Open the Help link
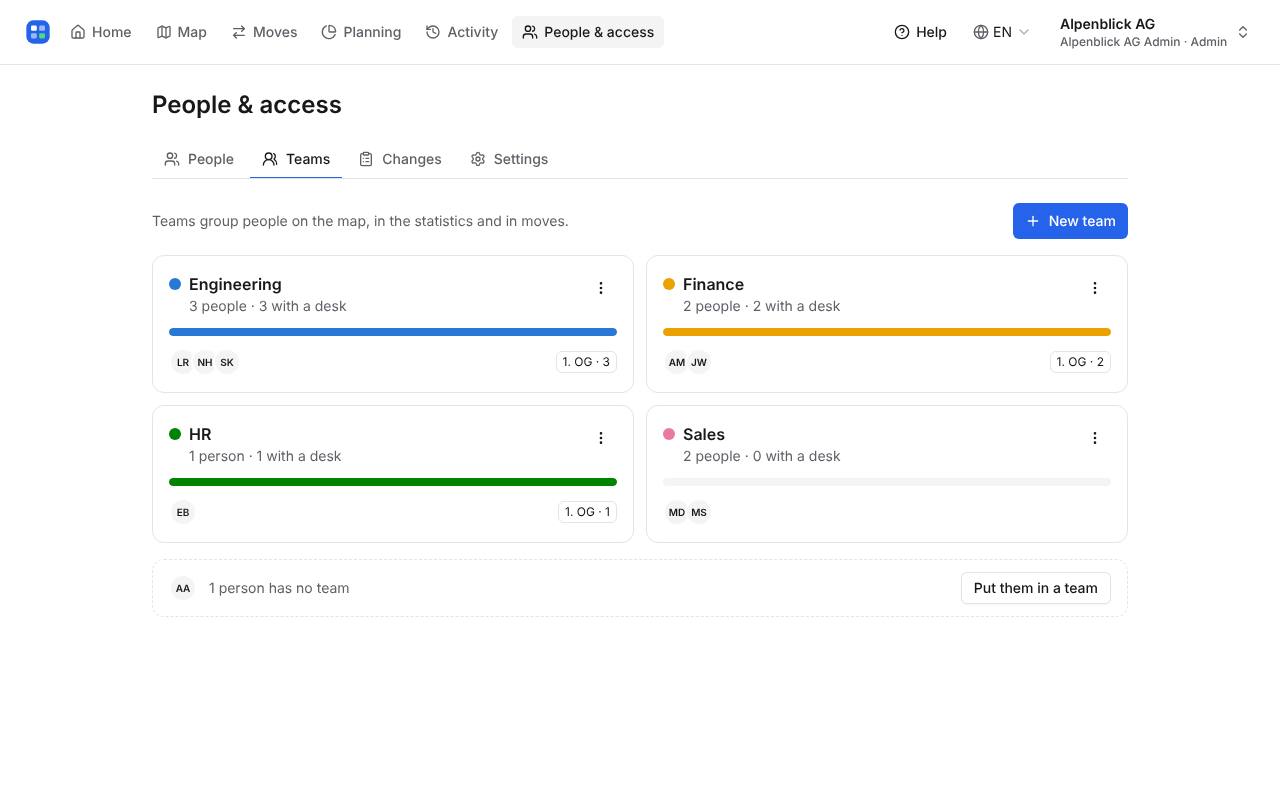 click(x=920, y=32)
